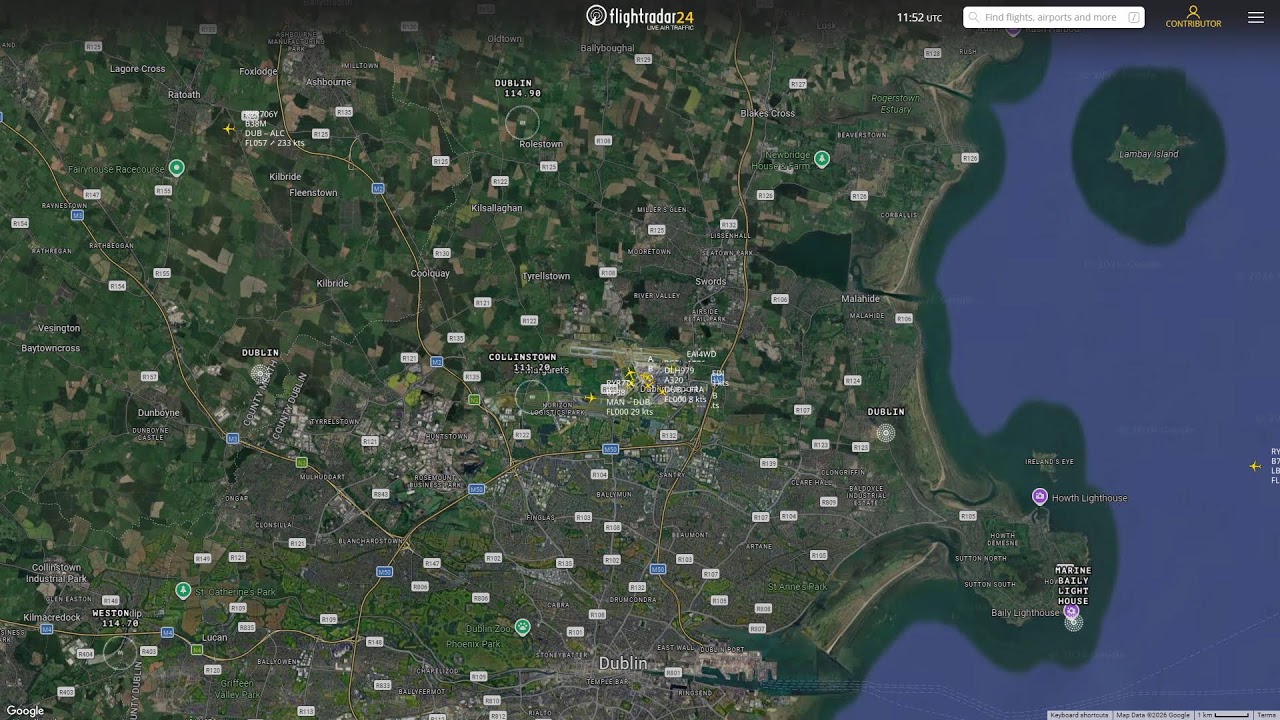
Task: Open the Contributor account icon
Action: click(1193, 12)
